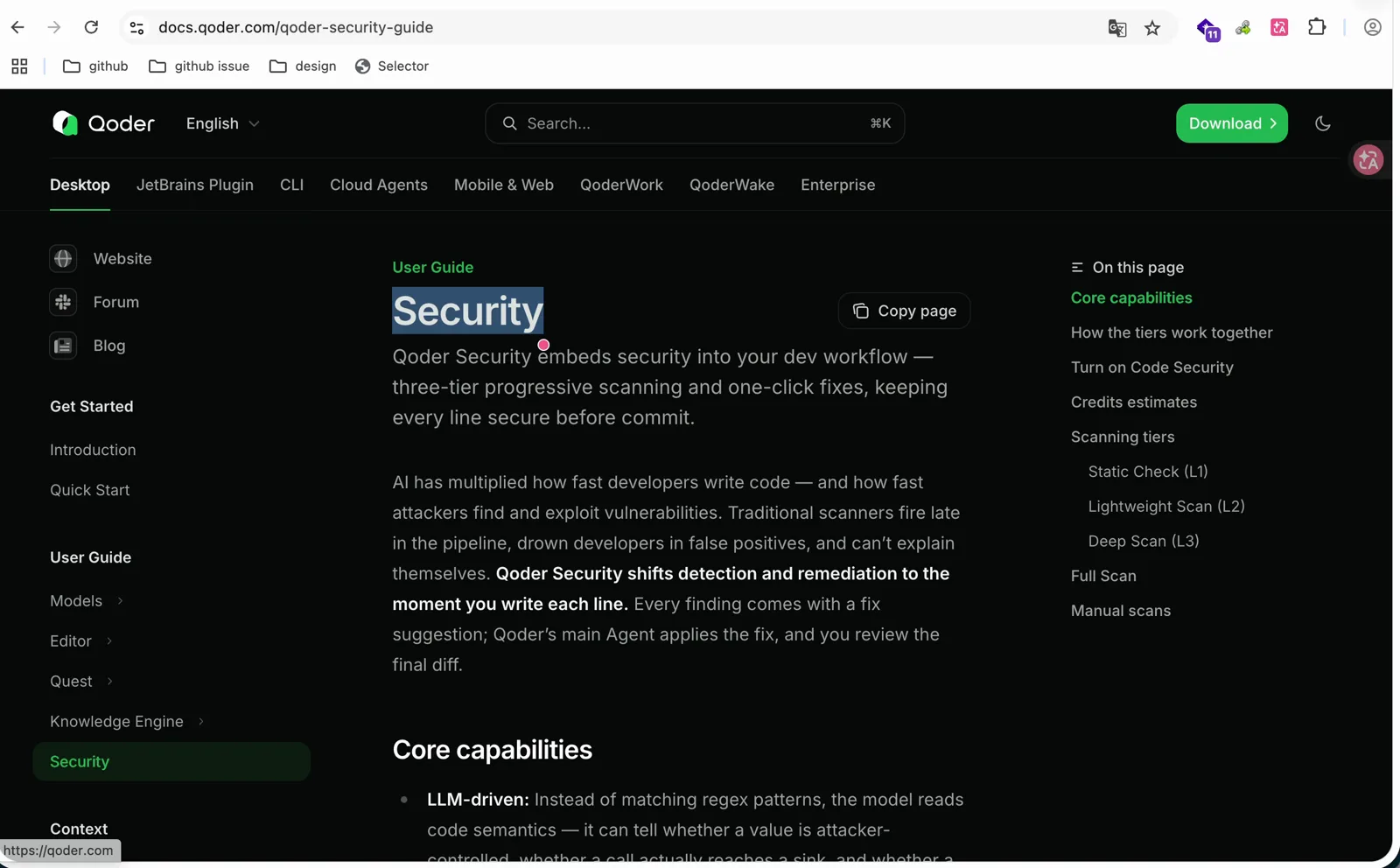The width and height of the screenshot is (1400, 868).
Task: Jump to Full Scan
Action: point(1103,576)
